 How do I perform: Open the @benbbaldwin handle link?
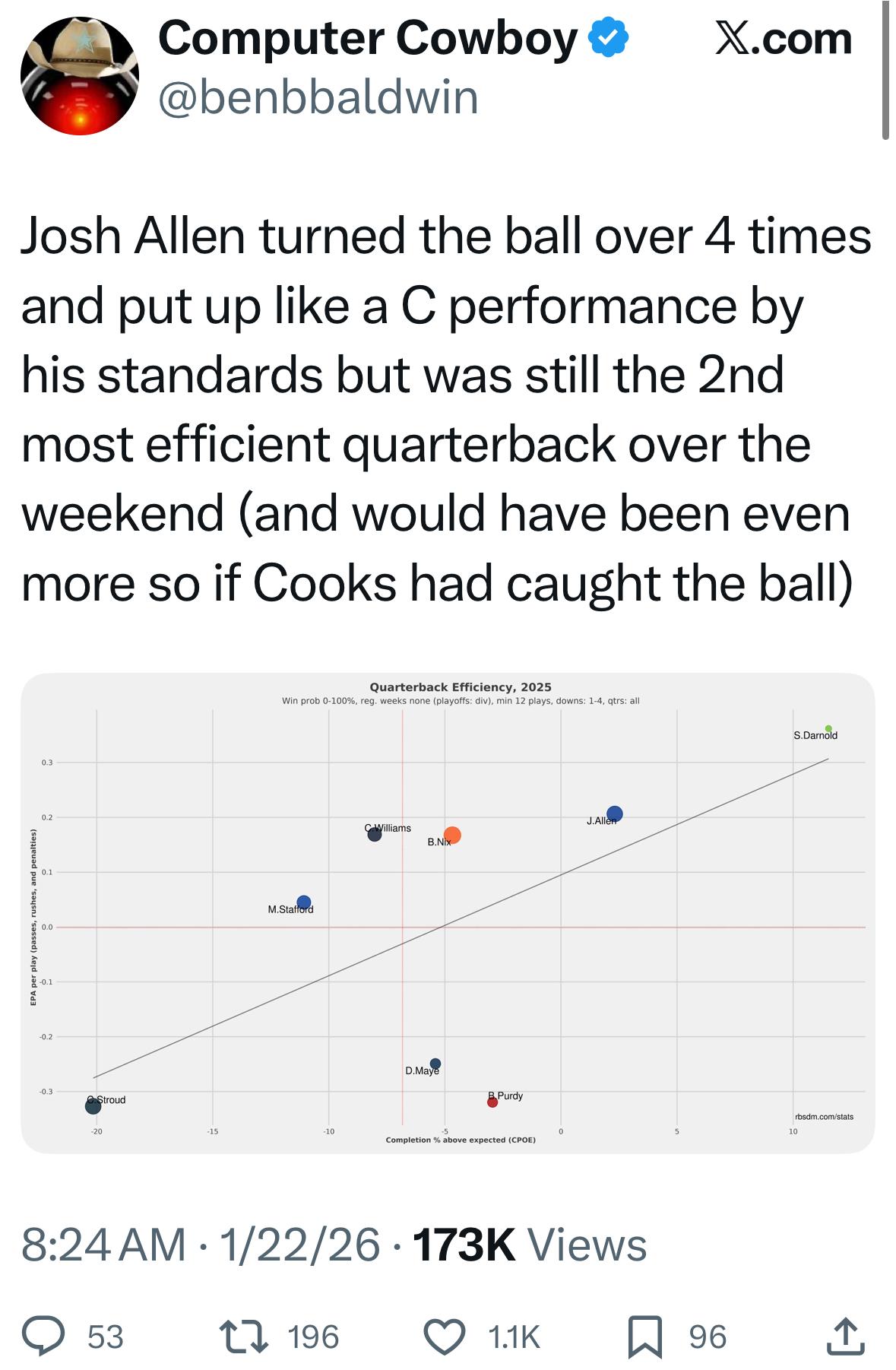click(318, 97)
